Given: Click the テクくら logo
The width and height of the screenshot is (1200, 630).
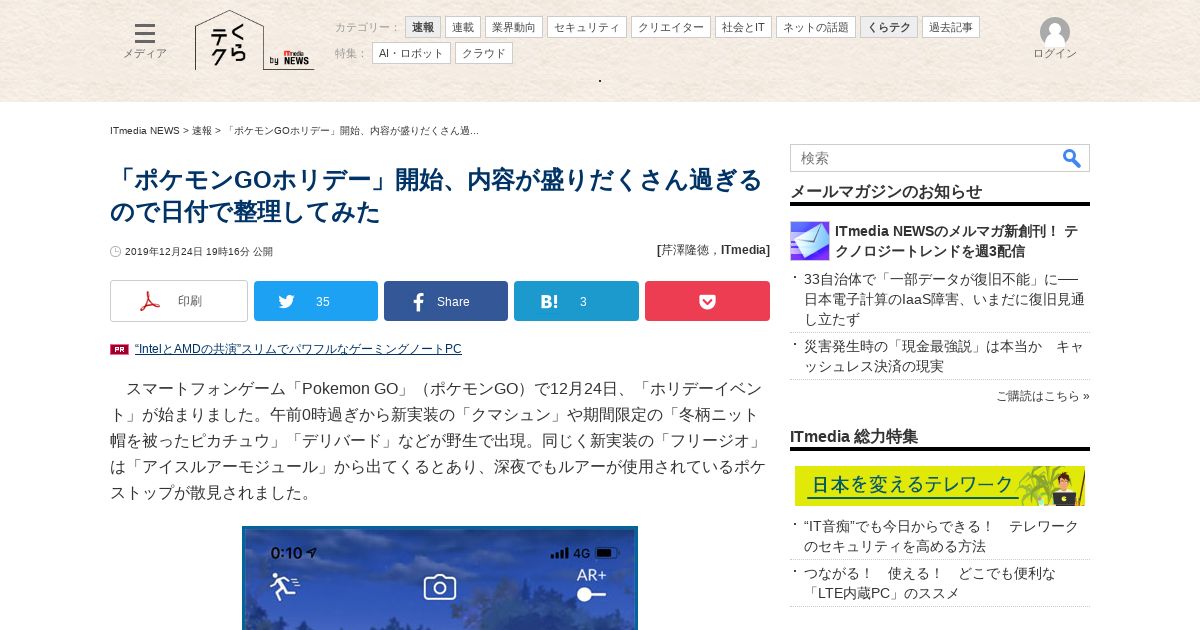Looking at the screenshot, I should (x=229, y=40).
